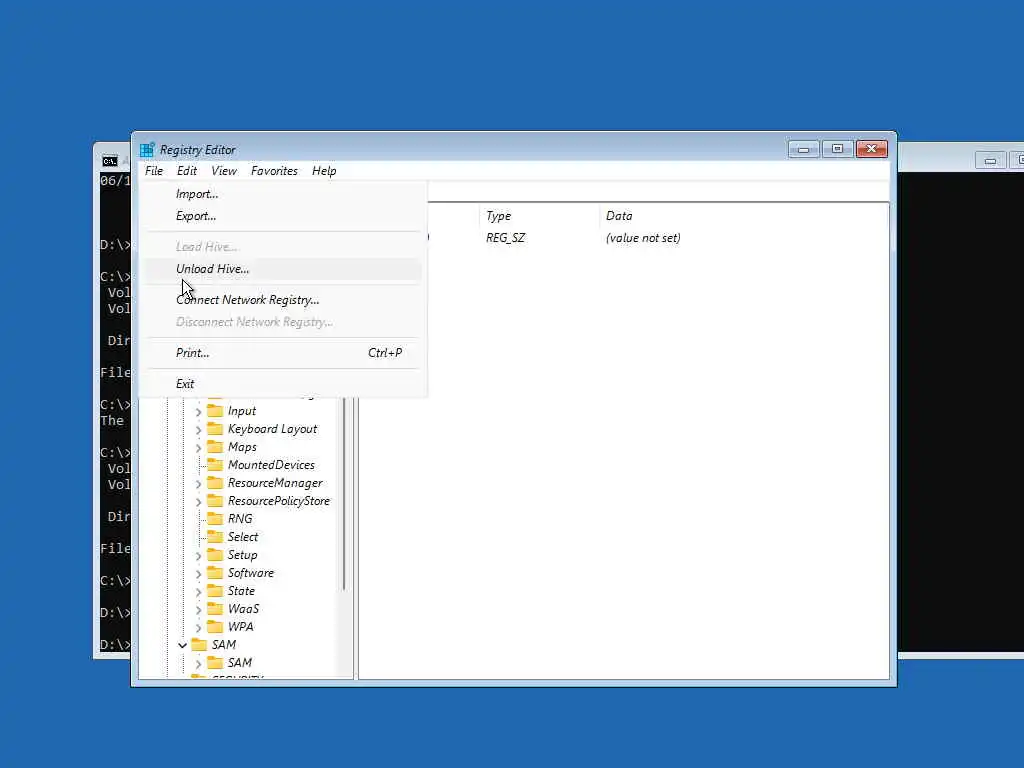Viewport: 1024px width, 768px height.
Task: Click the REG_SZ type cell
Action: 505,238
